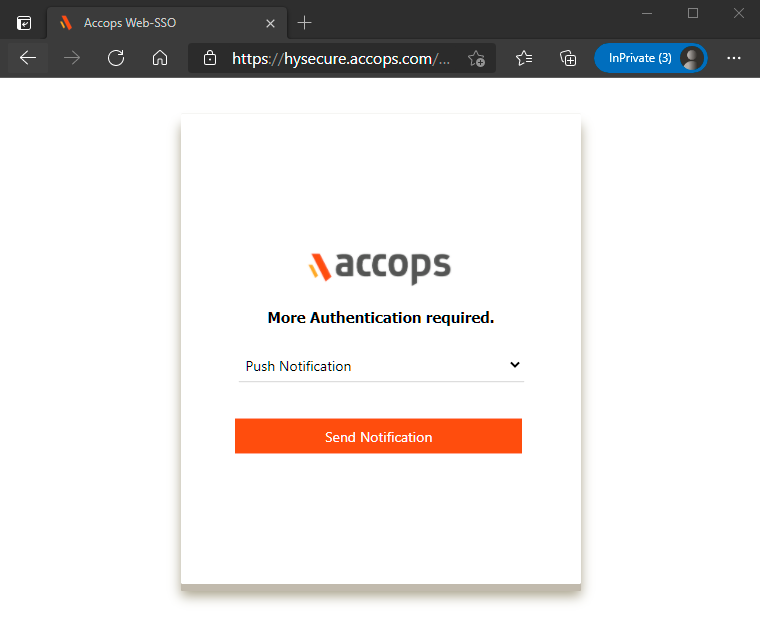Minimize the browser window
The height and width of the screenshot is (618, 760).
[x=647, y=13]
